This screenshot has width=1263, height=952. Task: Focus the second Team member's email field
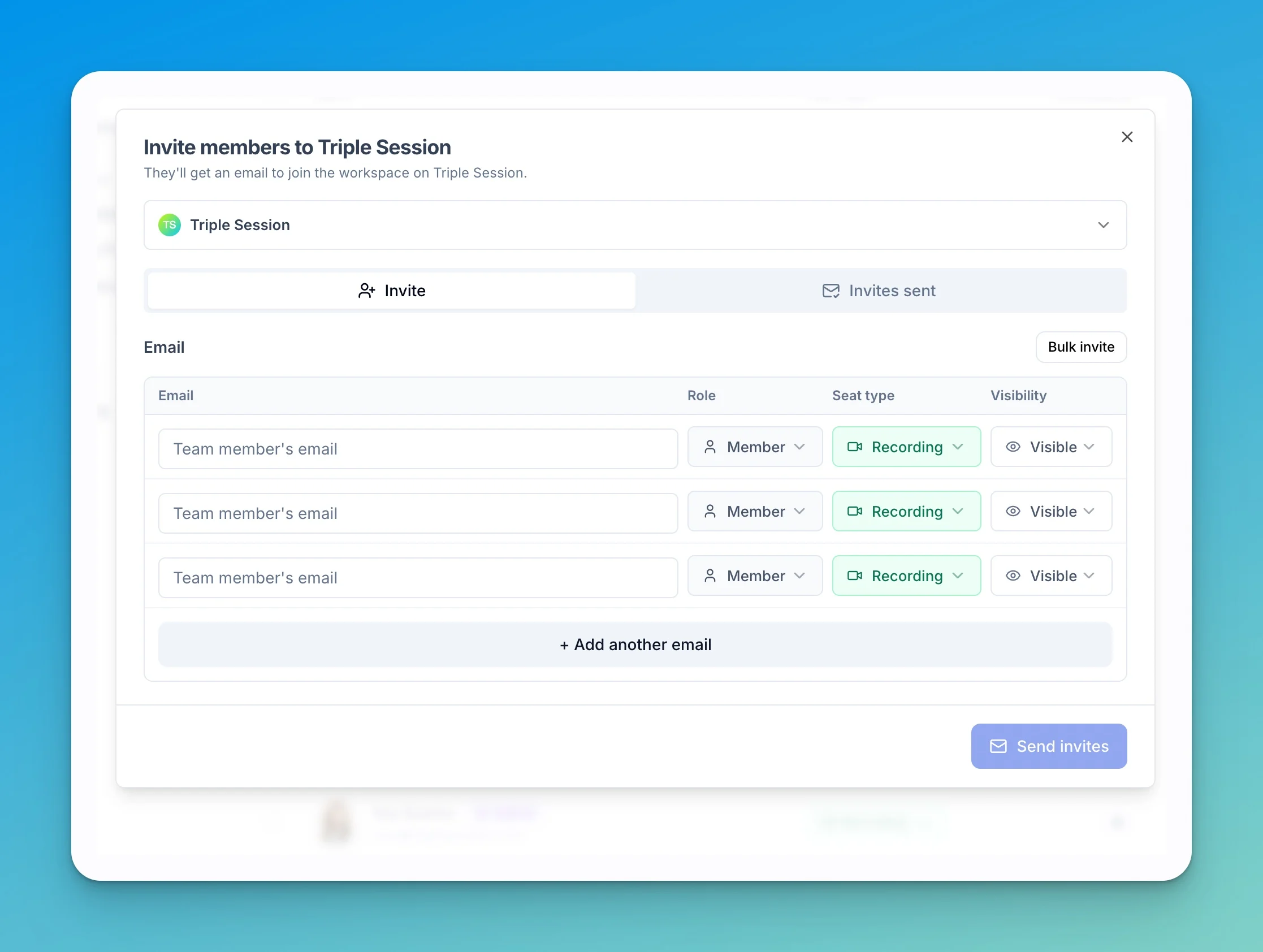pos(418,513)
